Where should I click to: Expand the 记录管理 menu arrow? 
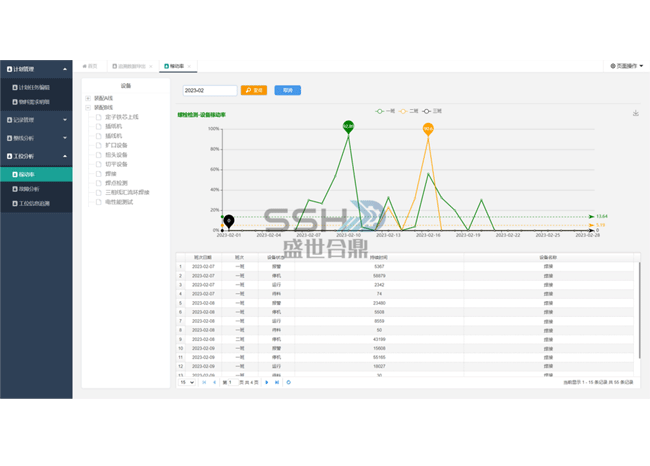tap(65, 120)
